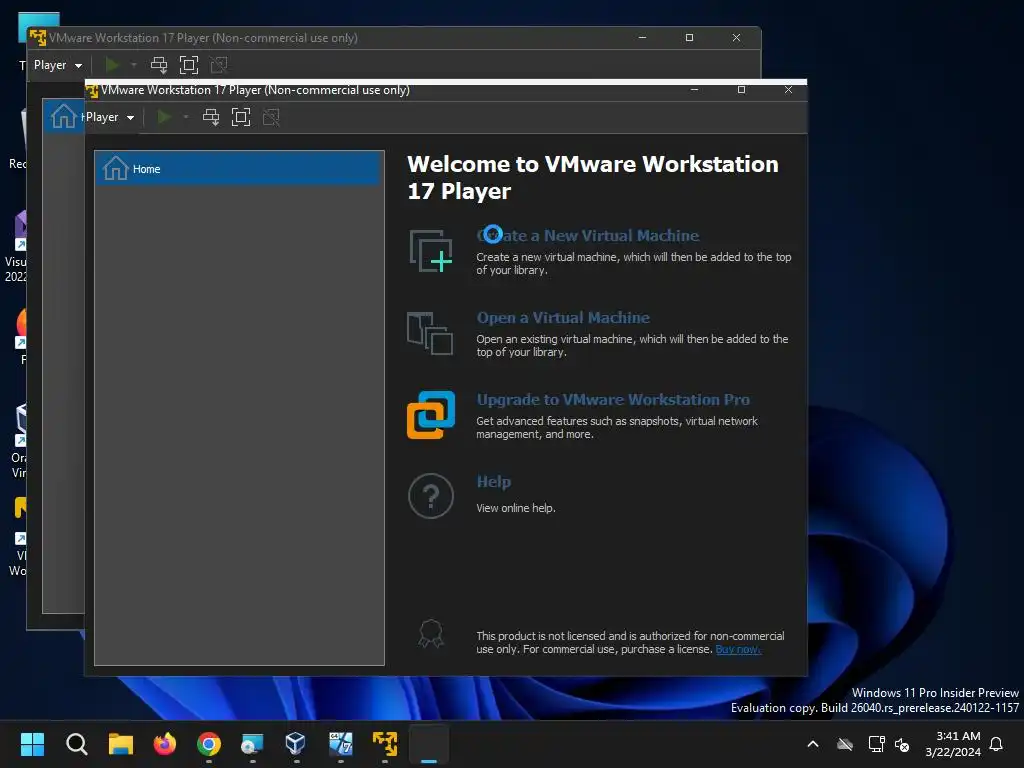This screenshot has height=768, width=1024.
Task: Click the VMware Player taskbar icon
Action: [385, 744]
